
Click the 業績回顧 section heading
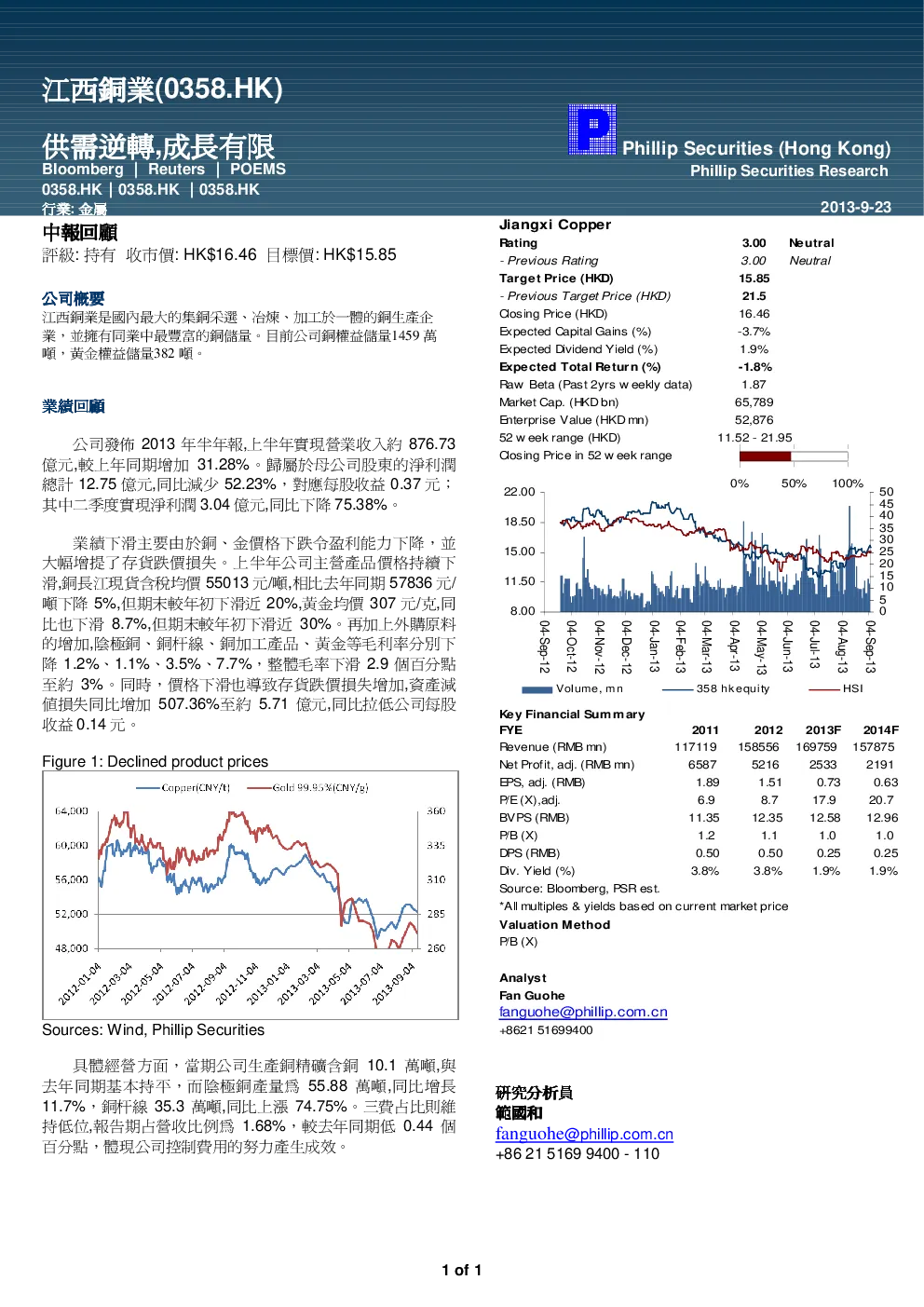tap(74, 406)
